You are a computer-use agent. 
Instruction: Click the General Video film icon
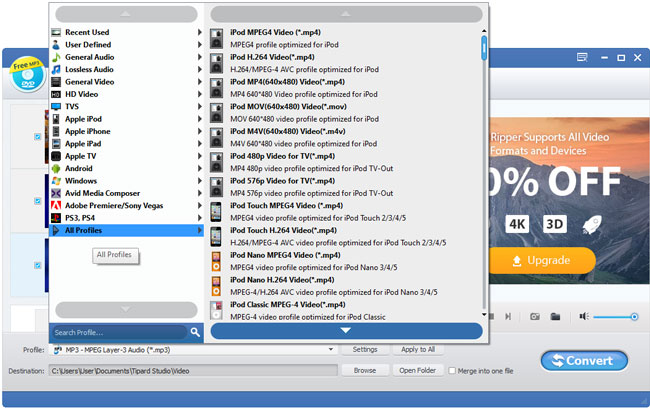coord(56,82)
